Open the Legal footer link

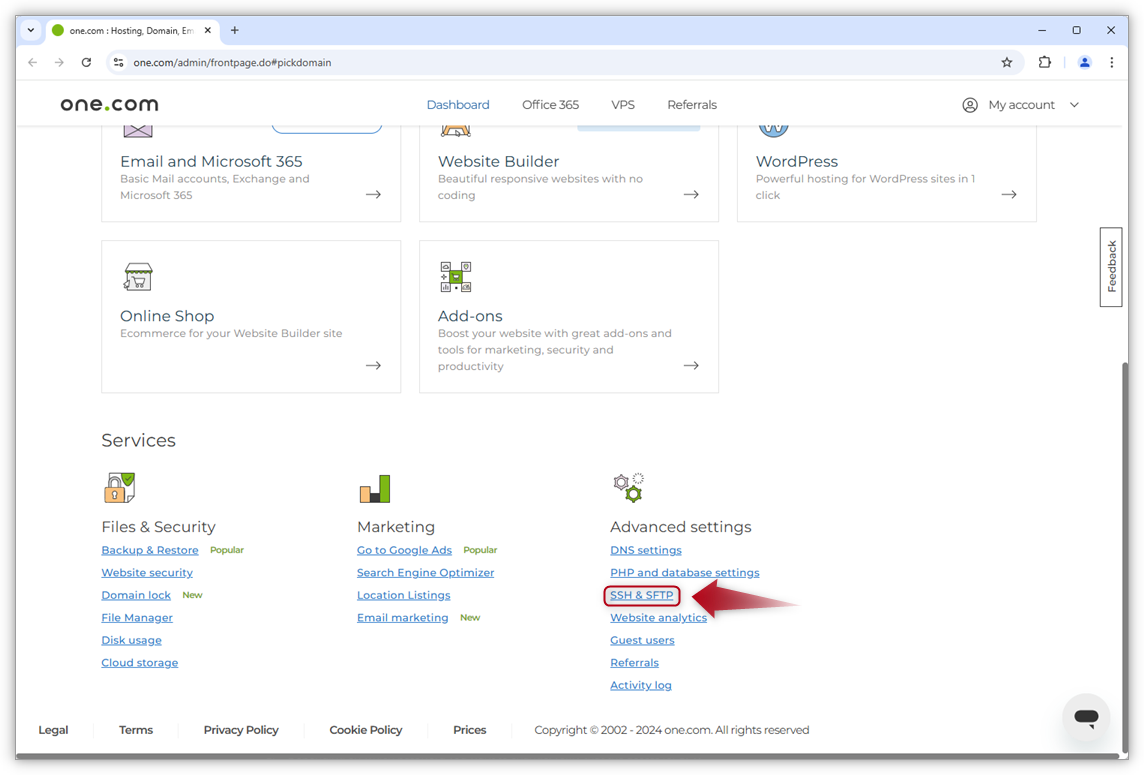[x=53, y=730]
